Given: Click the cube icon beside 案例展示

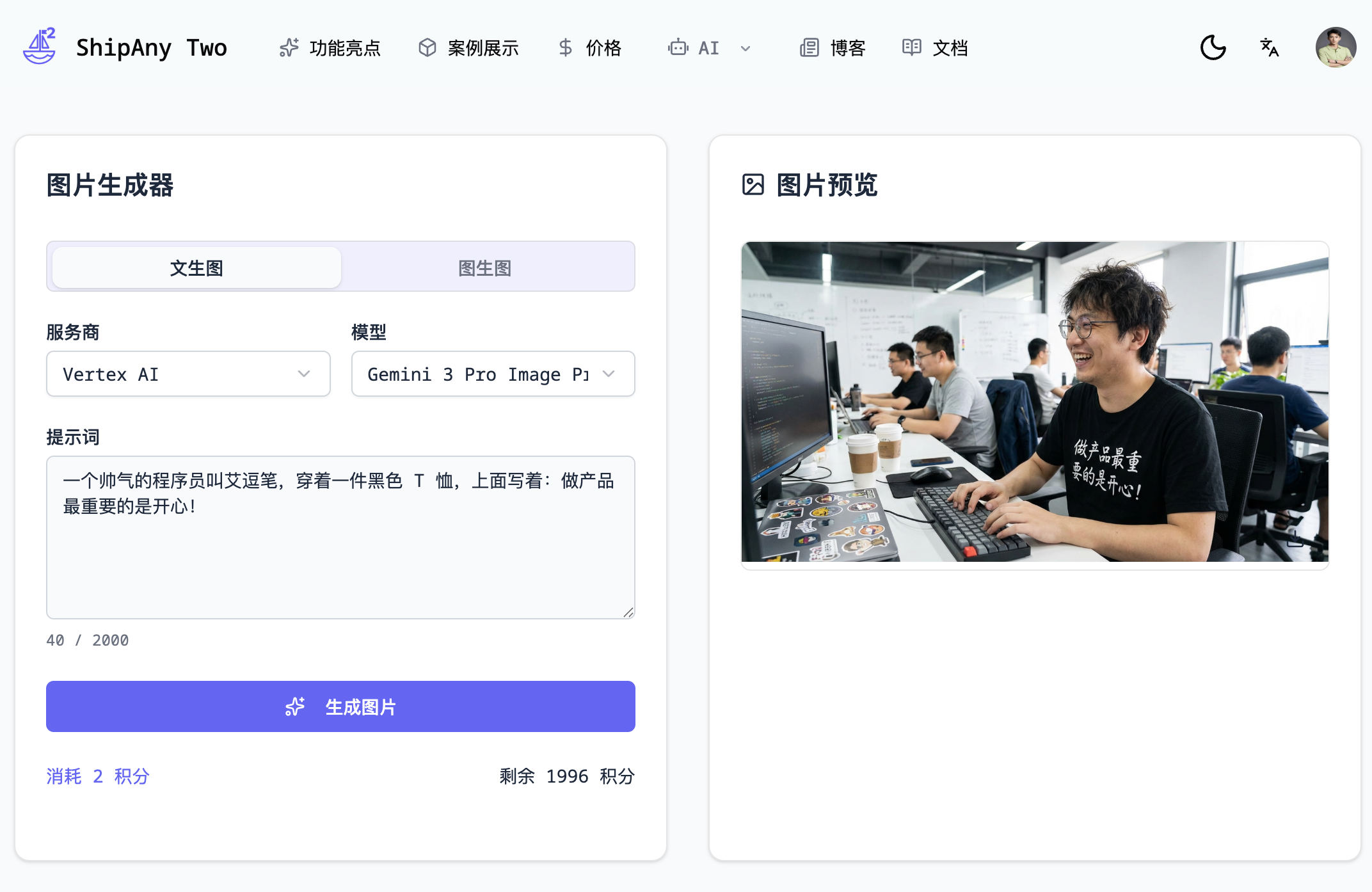Looking at the screenshot, I should (x=427, y=48).
